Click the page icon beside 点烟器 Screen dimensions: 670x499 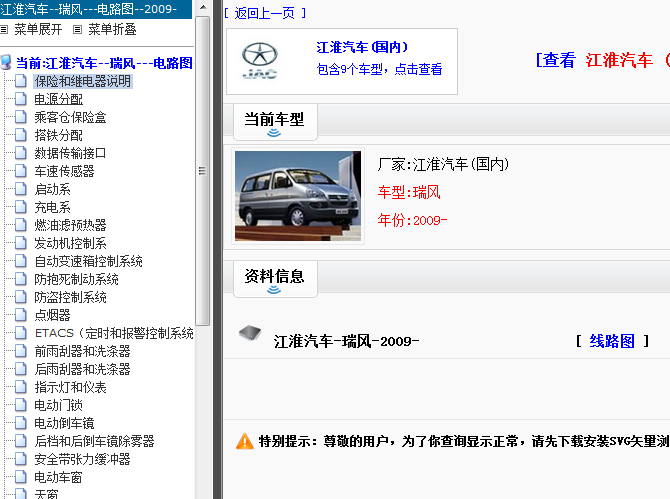21,315
